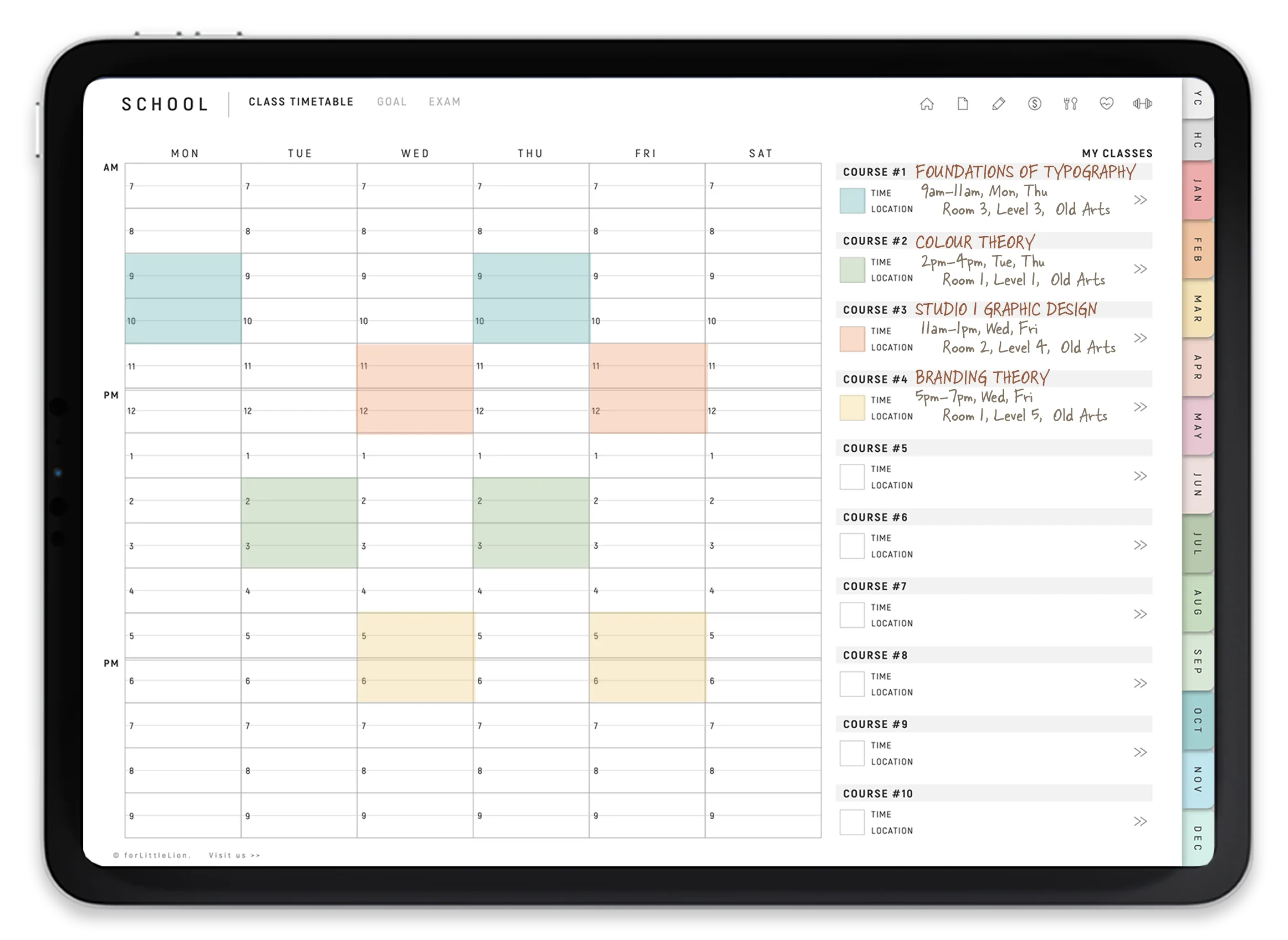Expand Course #4 Branding Theory details arrow

tap(1140, 407)
